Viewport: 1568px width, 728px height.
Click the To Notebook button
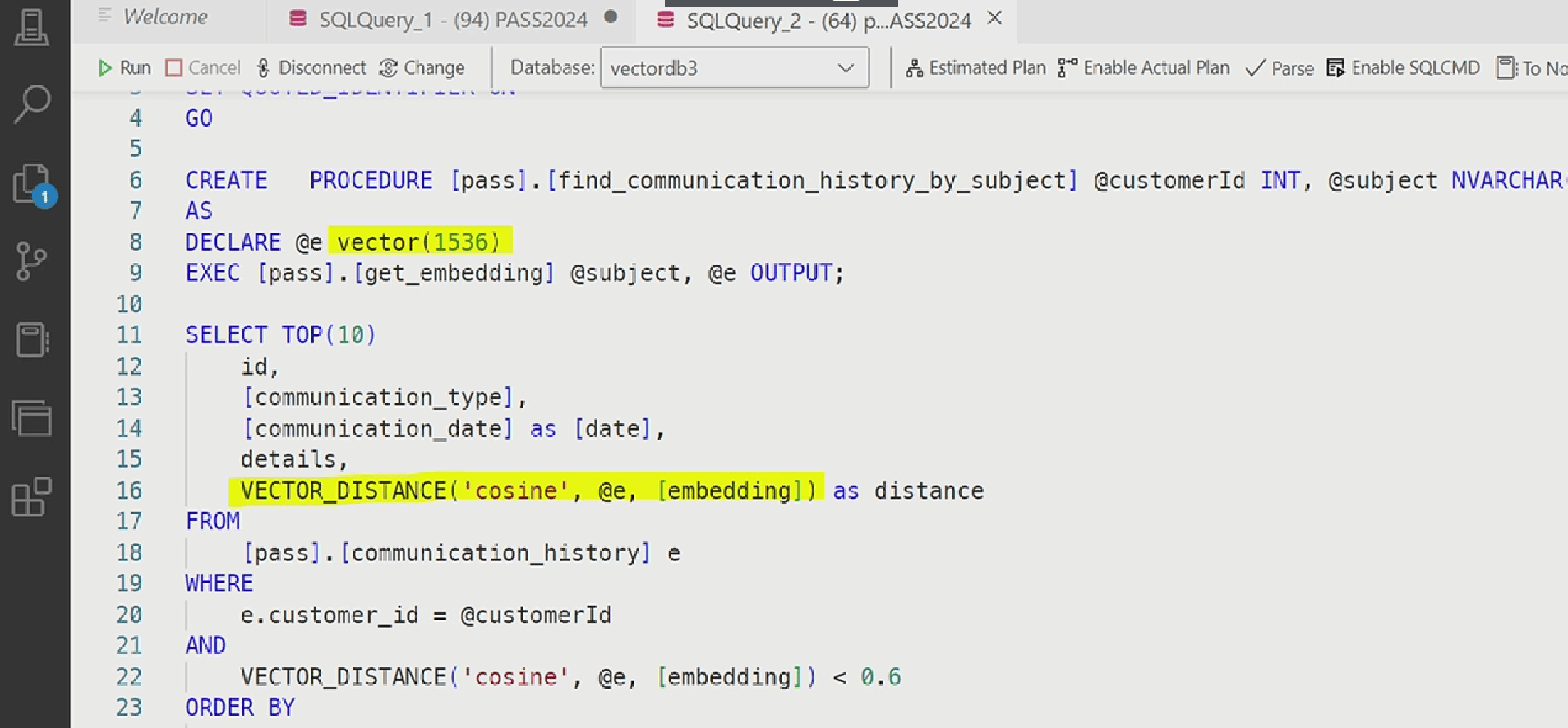(x=1531, y=68)
